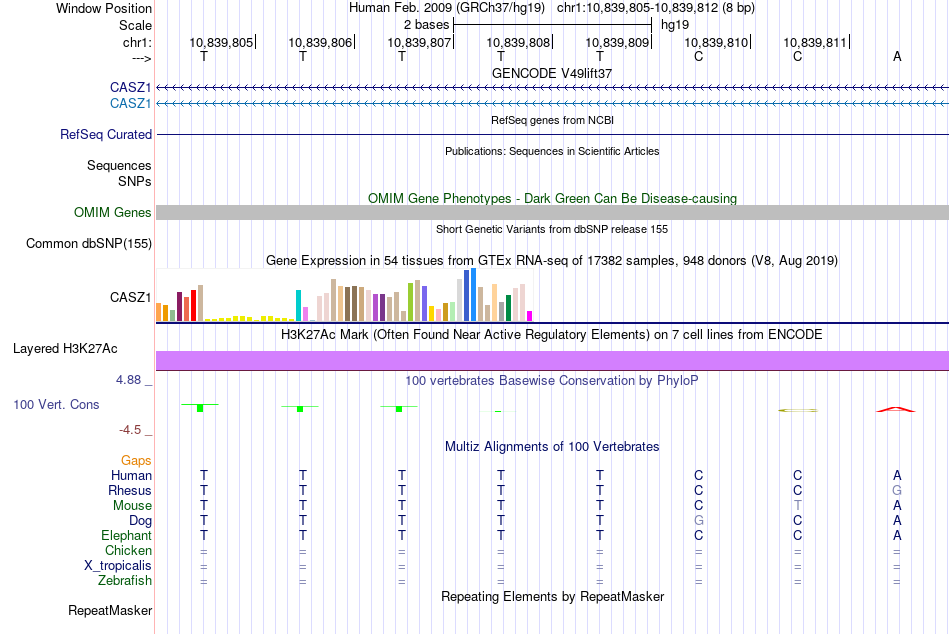Click the dark blue CASZ1 gene label
This screenshot has height=634, width=950.
130,87
